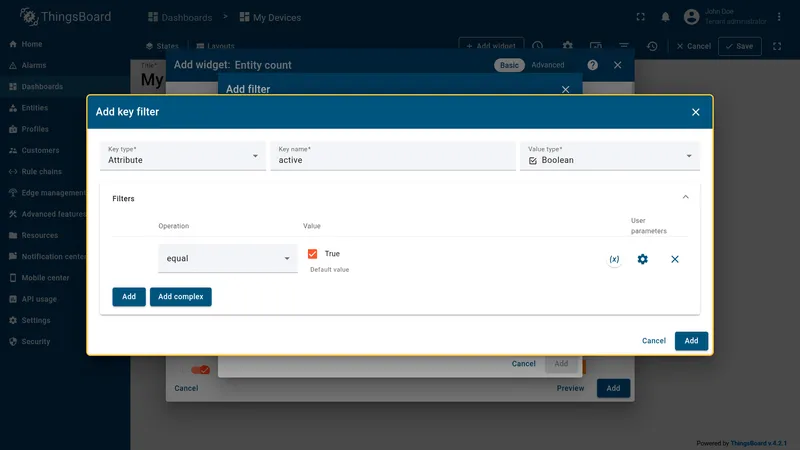Image resolution: width=800 pixels, height=450 pixels.
Task: Open Advanced features in sidebar
Action: pyautogui.click(x=54, y=214)
